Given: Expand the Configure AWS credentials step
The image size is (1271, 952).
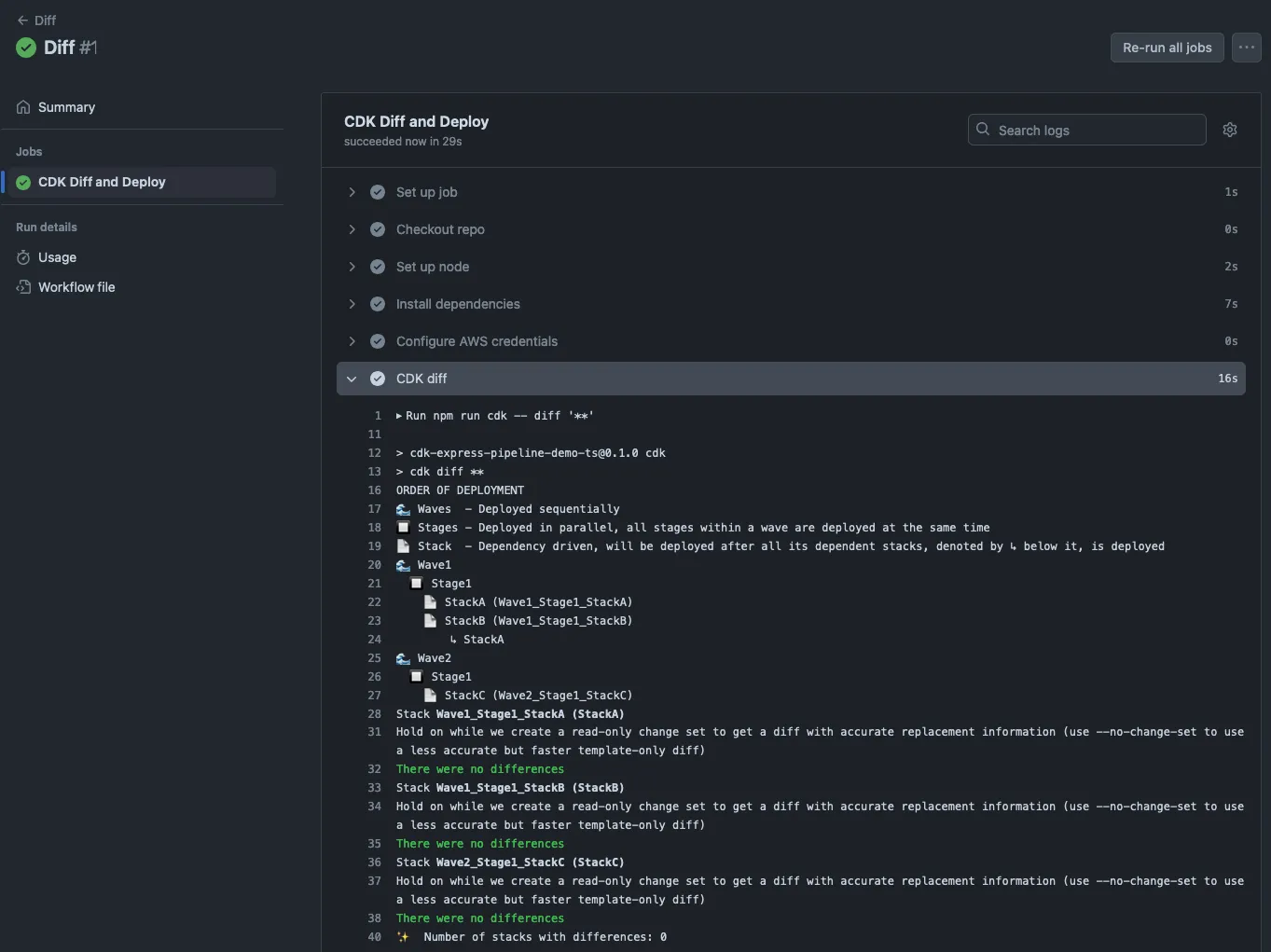Looking at the screenshot, I should (x=791, y=341).
